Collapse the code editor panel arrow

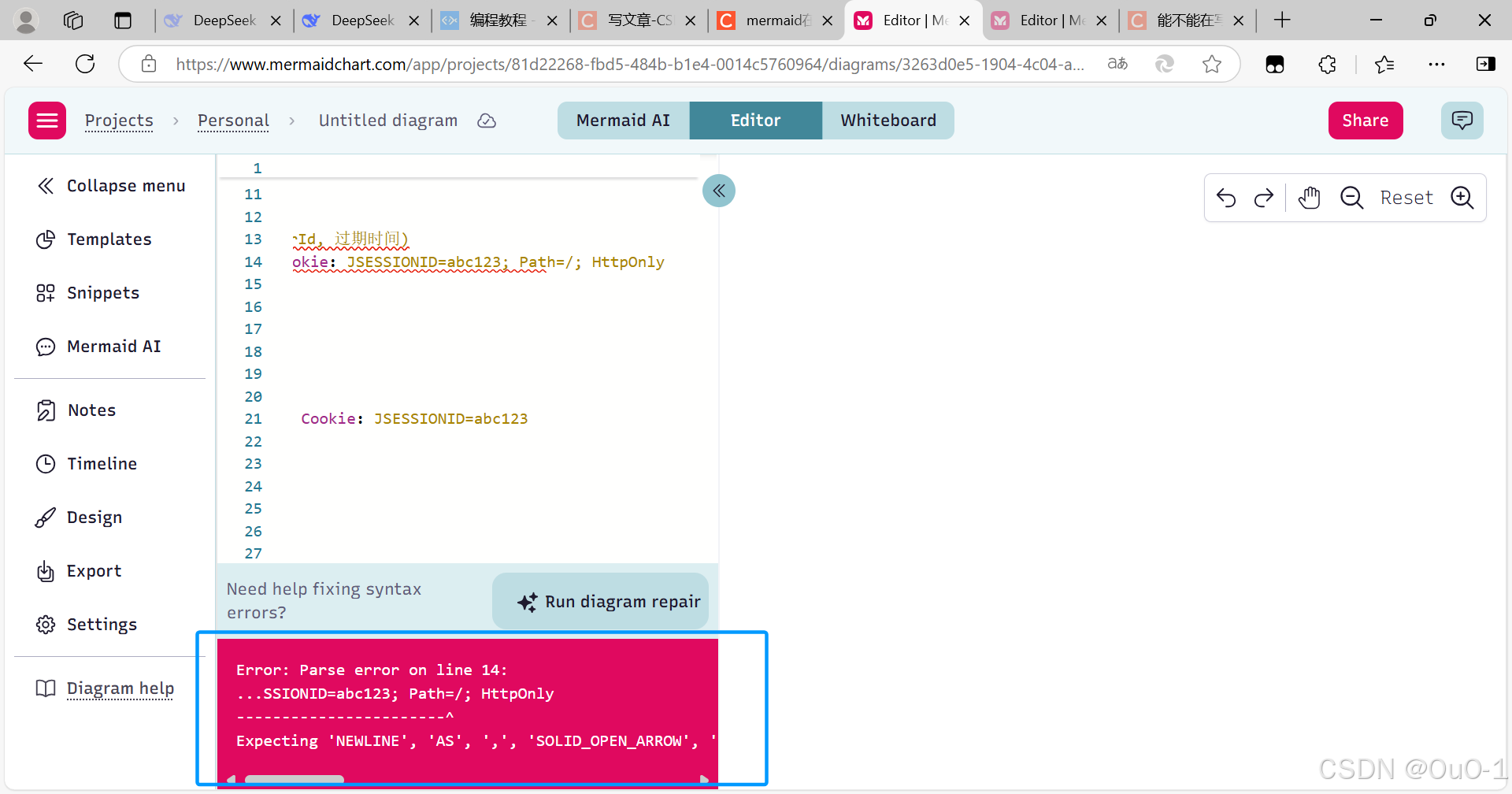point(719,191)
